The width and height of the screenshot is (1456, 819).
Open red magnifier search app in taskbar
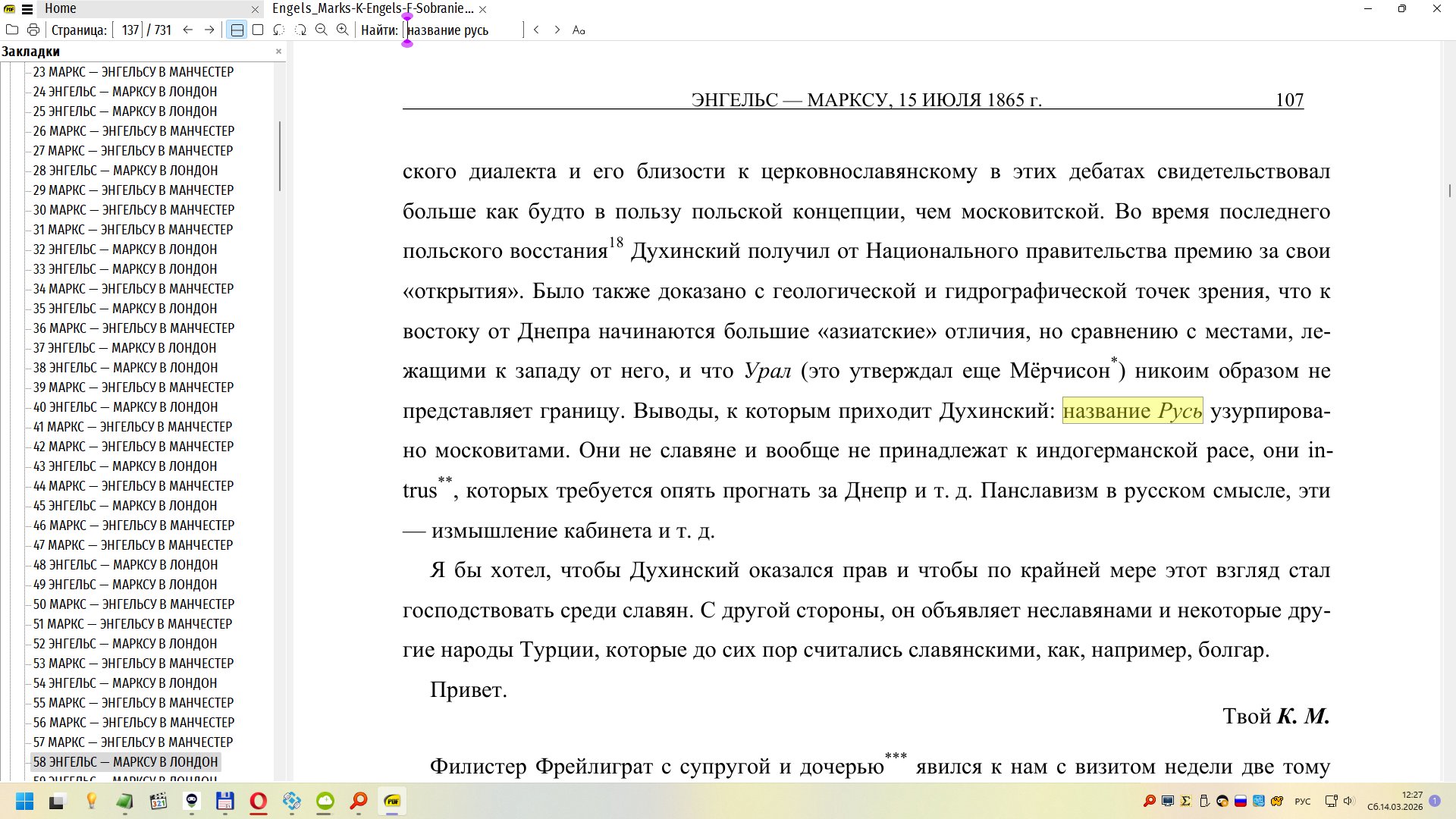pyautogui.click(x=359, y=801)
